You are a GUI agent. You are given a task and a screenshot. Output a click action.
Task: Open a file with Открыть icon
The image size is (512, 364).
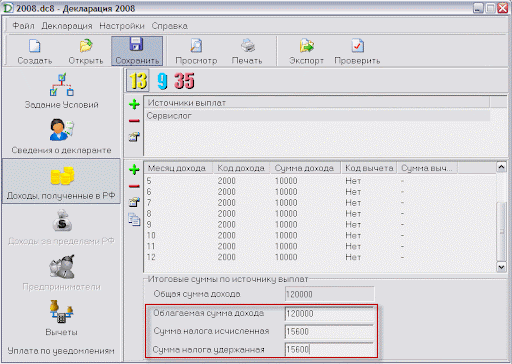point(86,51)
